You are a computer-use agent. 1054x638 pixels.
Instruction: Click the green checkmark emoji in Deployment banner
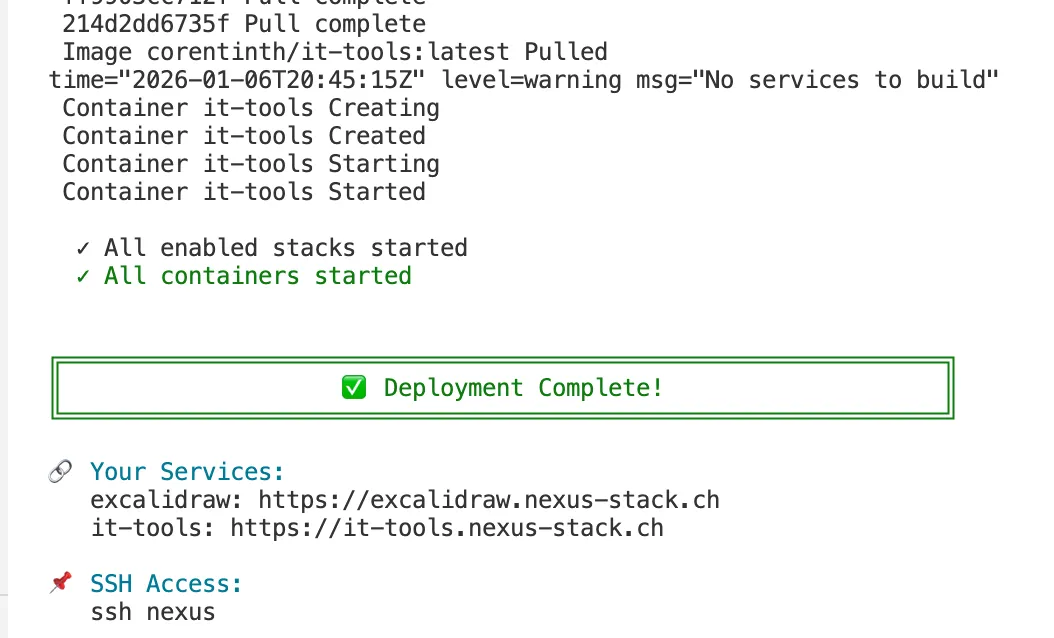click(x=354, y=388)
